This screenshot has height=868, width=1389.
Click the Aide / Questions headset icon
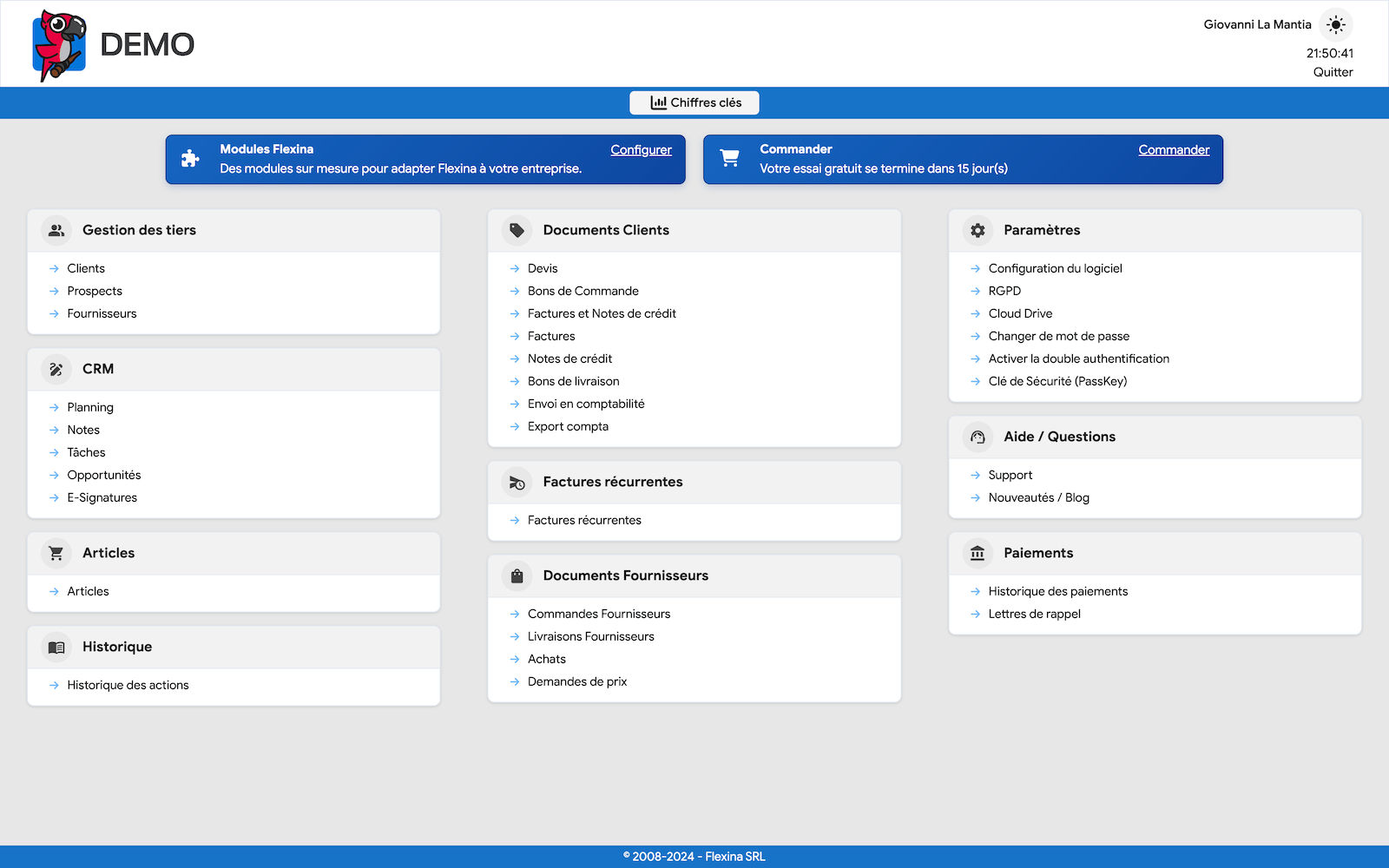(x=978, y=437)
